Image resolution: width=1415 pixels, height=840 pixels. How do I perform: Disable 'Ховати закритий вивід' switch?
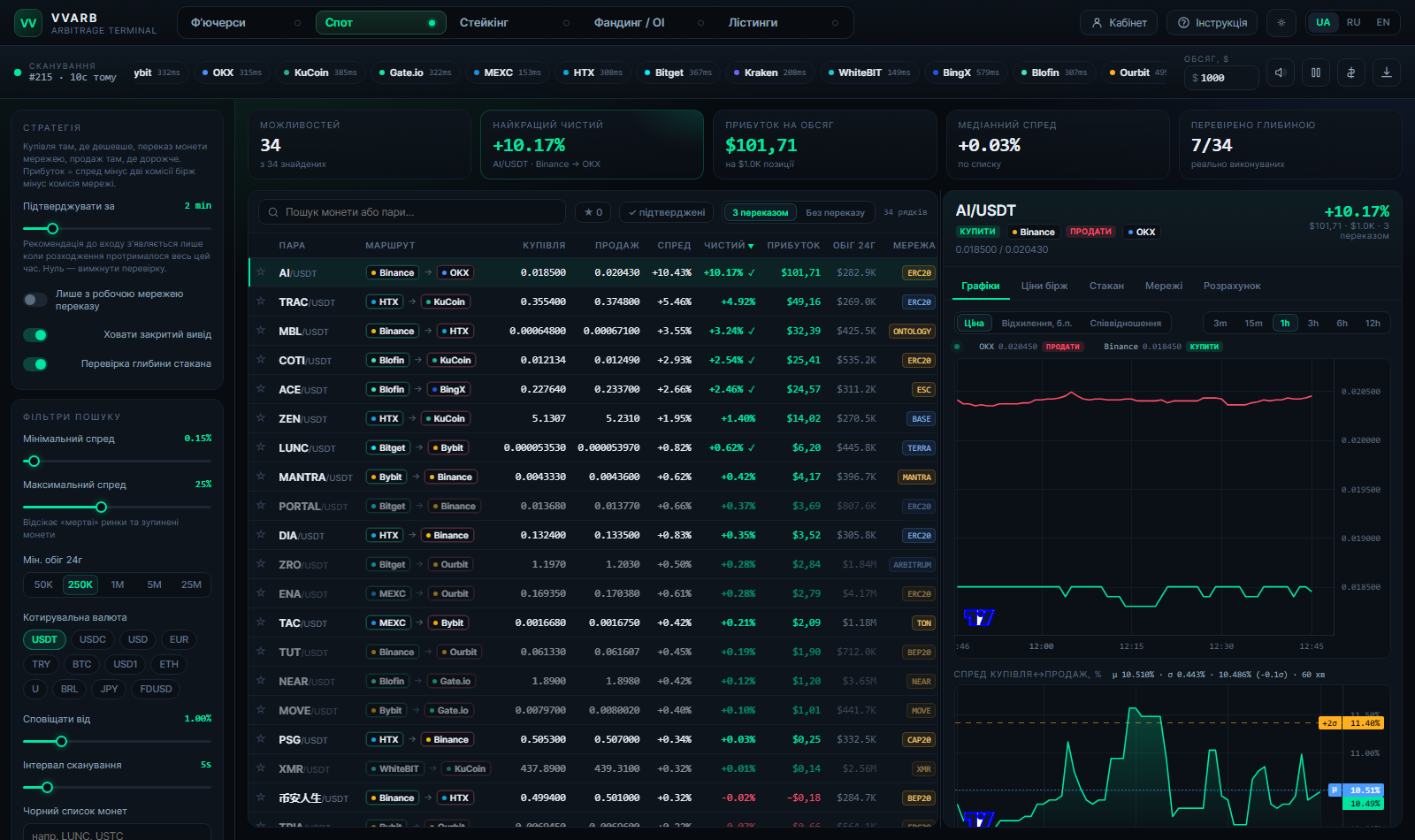(x=35, y=335)
